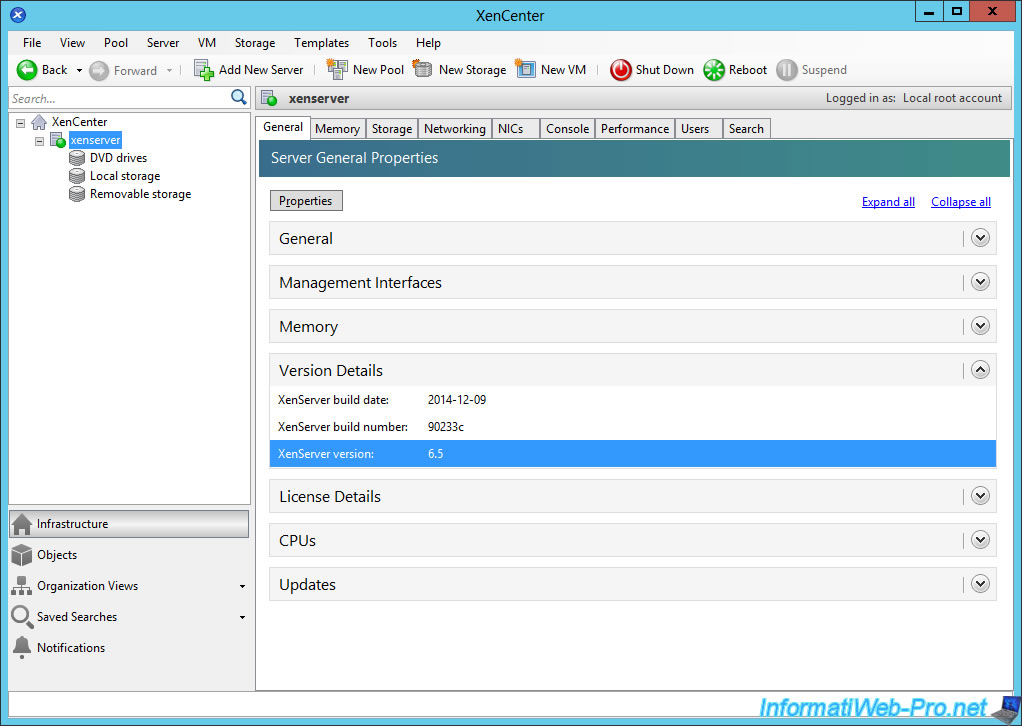Screen dimensions: 1022x726
Task: Open Saved Searches
Action: pos(129,617)
